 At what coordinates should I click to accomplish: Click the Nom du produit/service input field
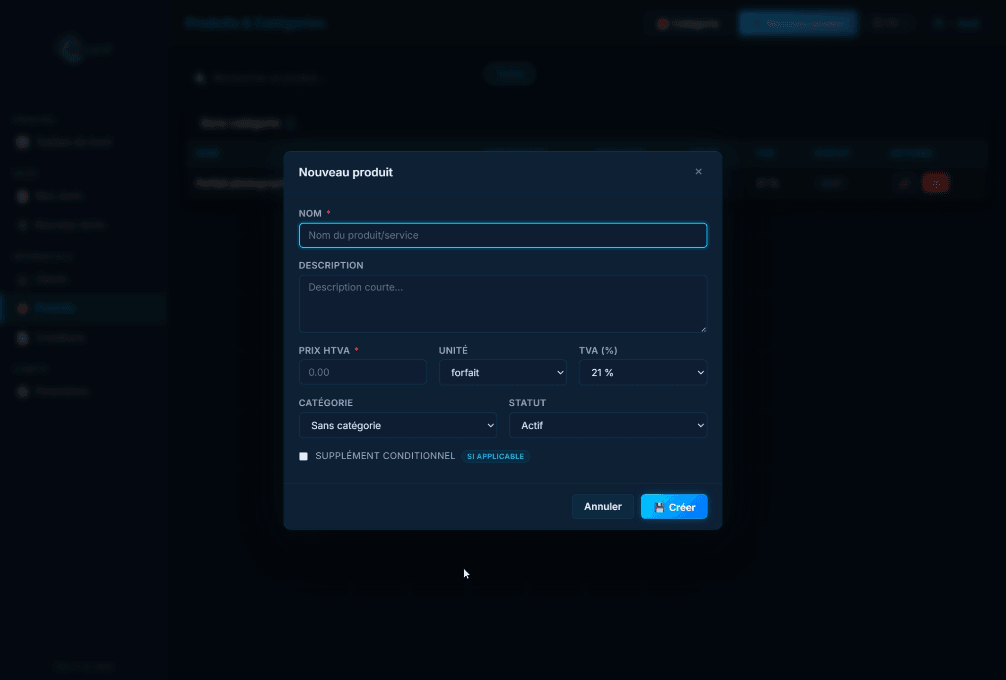coord(502,235)
